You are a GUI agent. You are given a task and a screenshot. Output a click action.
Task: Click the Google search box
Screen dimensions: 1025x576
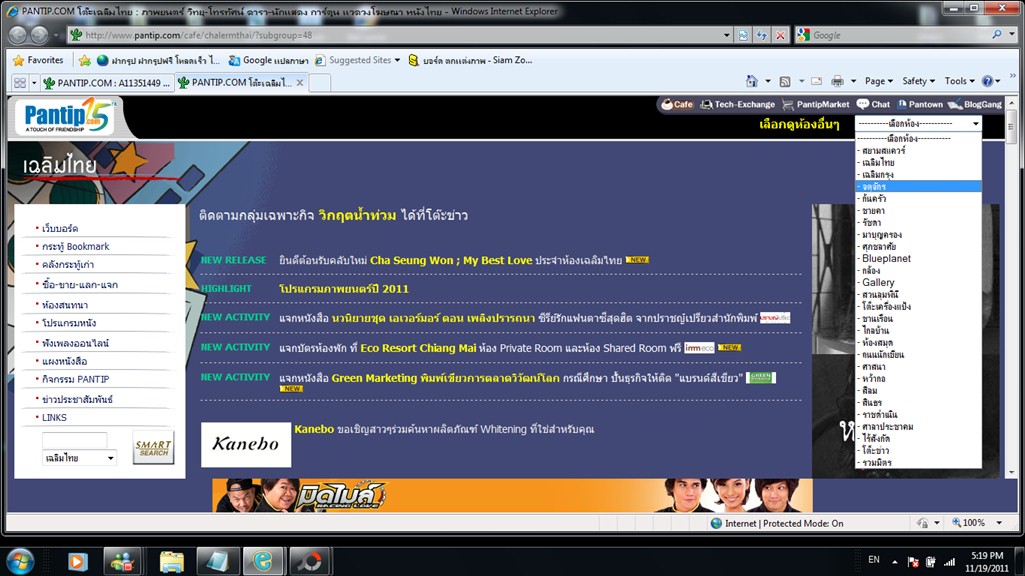pyautogui.click(x=900, y=35)
